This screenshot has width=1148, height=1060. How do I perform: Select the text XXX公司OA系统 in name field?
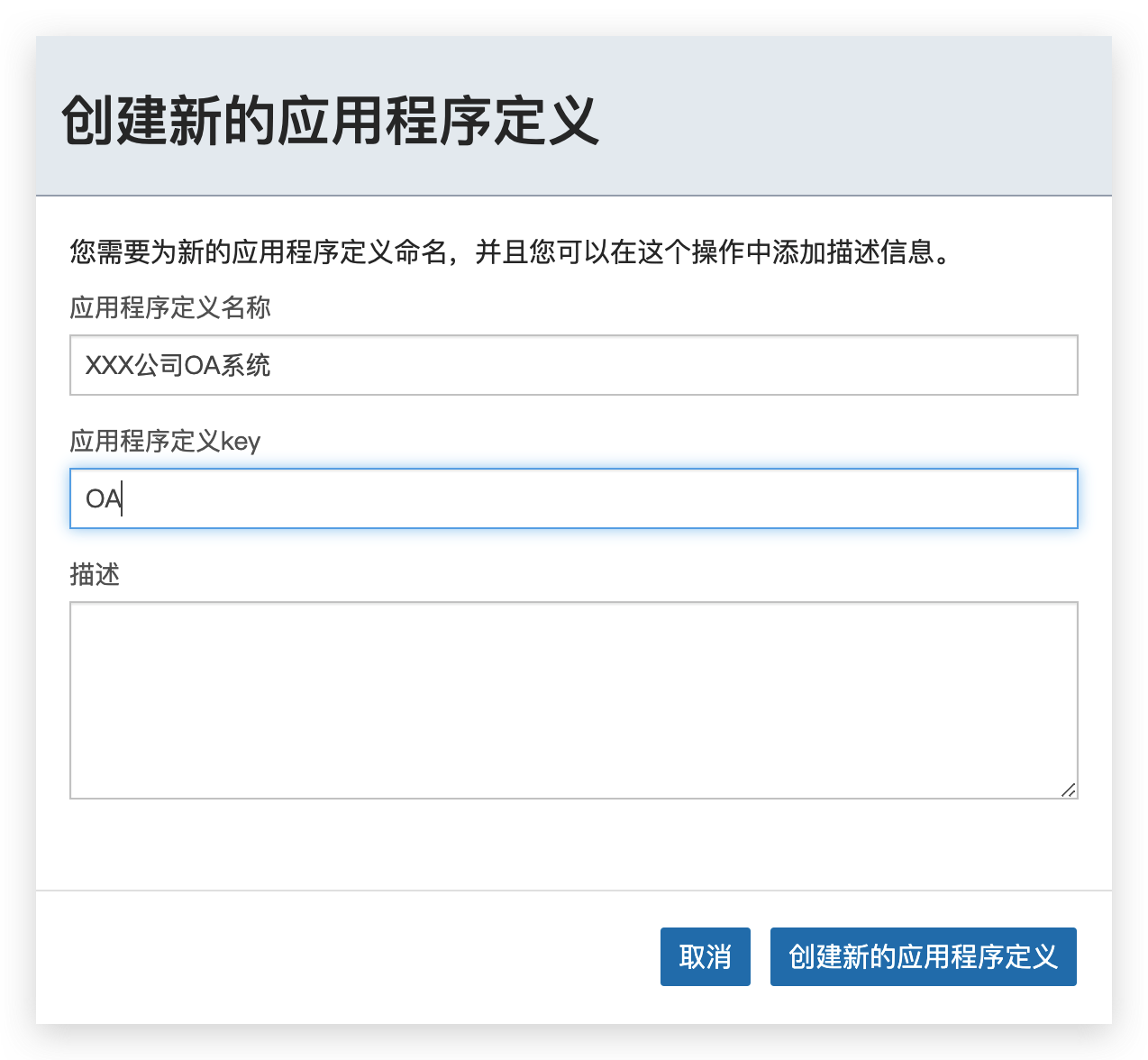click(x=178, y=365)
